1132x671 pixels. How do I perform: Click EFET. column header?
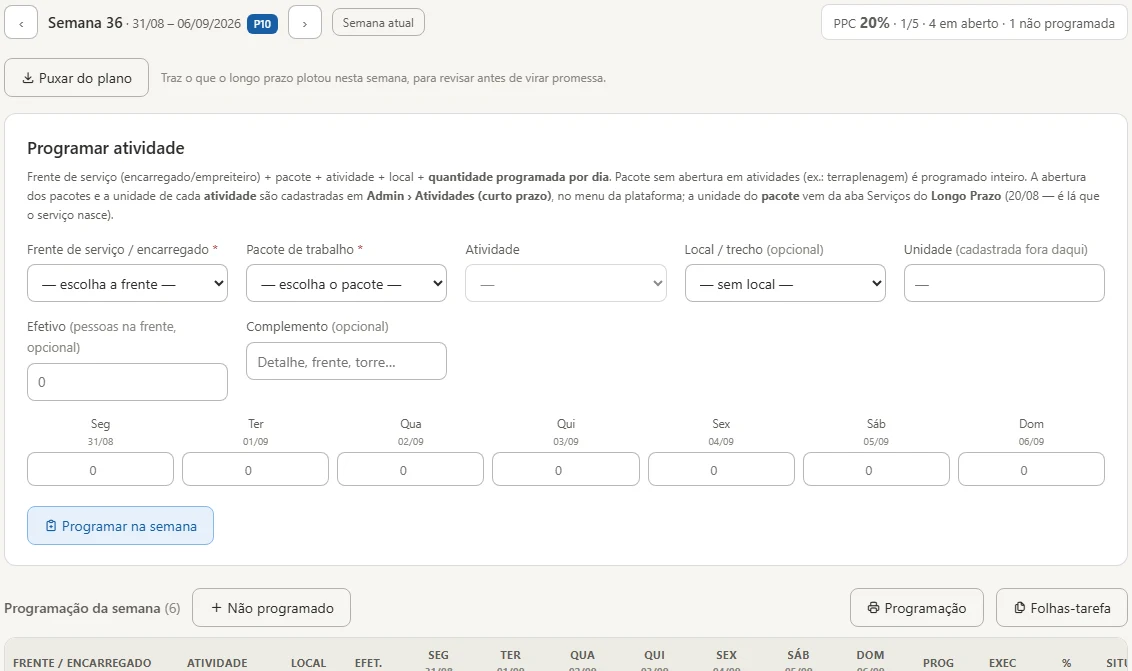(368, 663)
